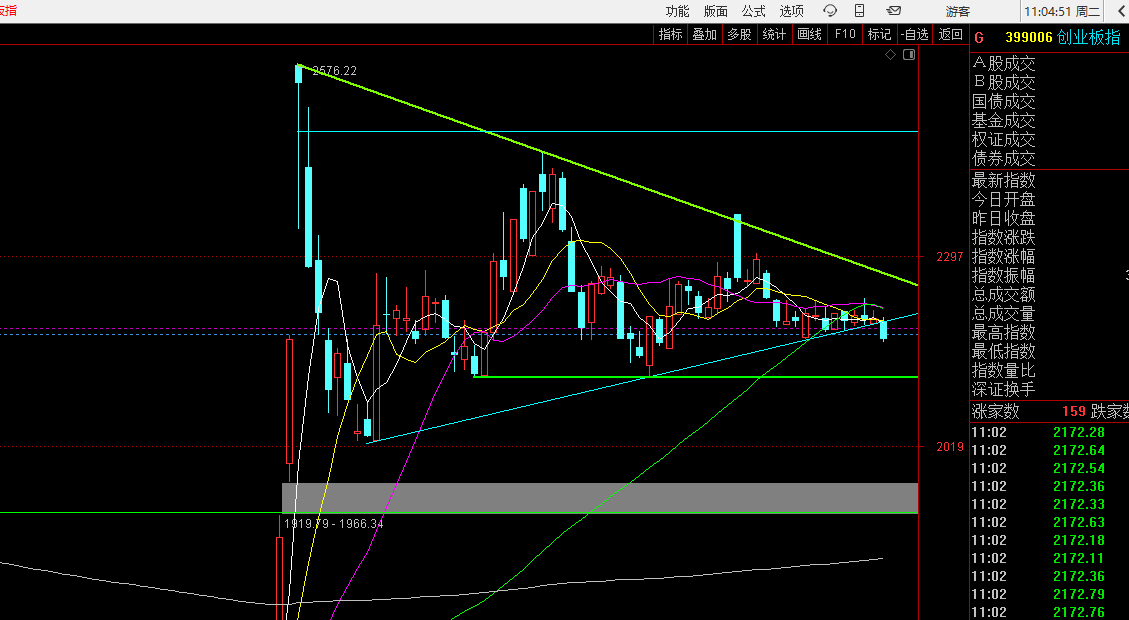Click the 最高指数 label
This screenshot has width=1129, height=620.
1004,333
